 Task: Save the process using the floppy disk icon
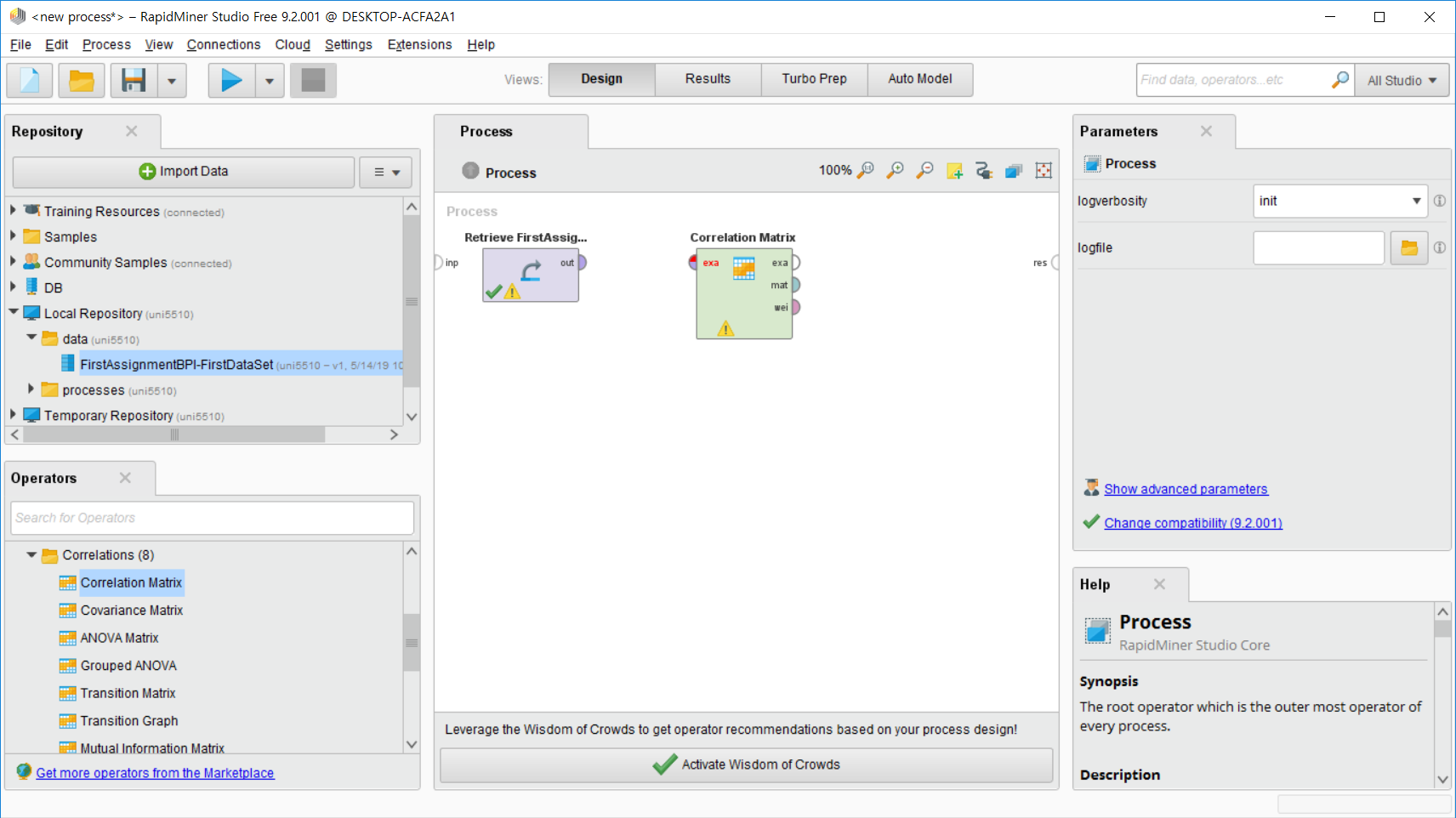(134, 80)
